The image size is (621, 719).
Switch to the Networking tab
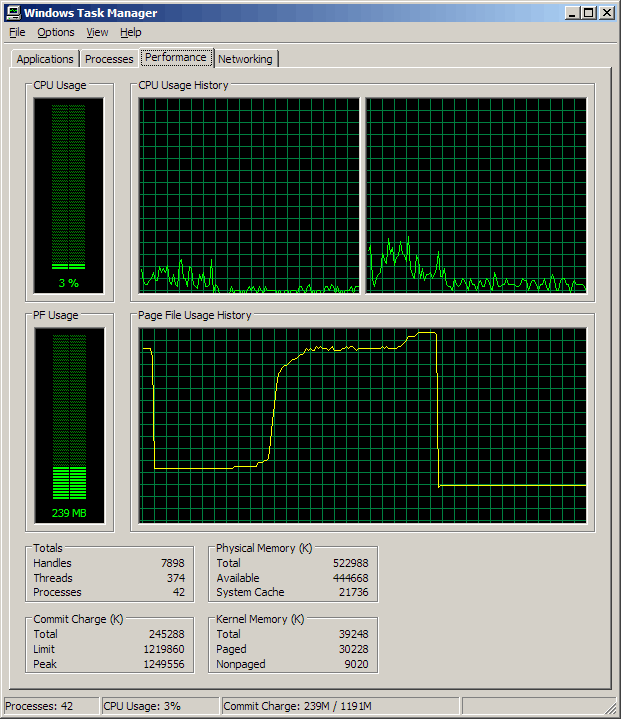pyautogui.click(x=245, y=59)
